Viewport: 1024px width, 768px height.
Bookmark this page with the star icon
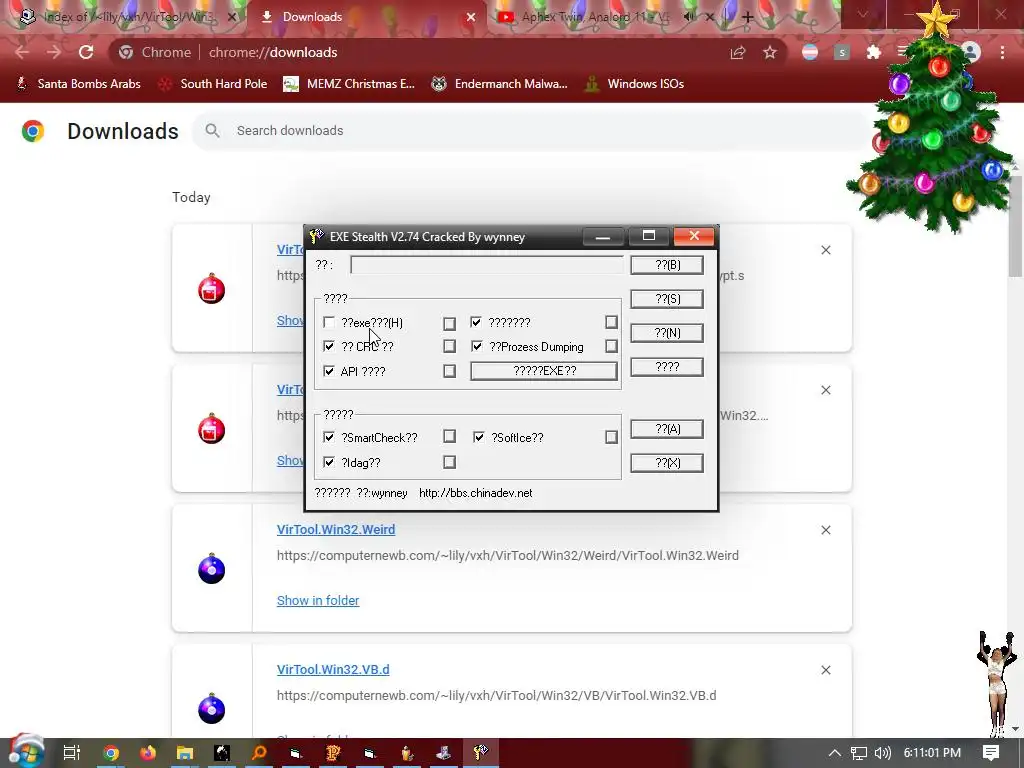tap(770, 52)
